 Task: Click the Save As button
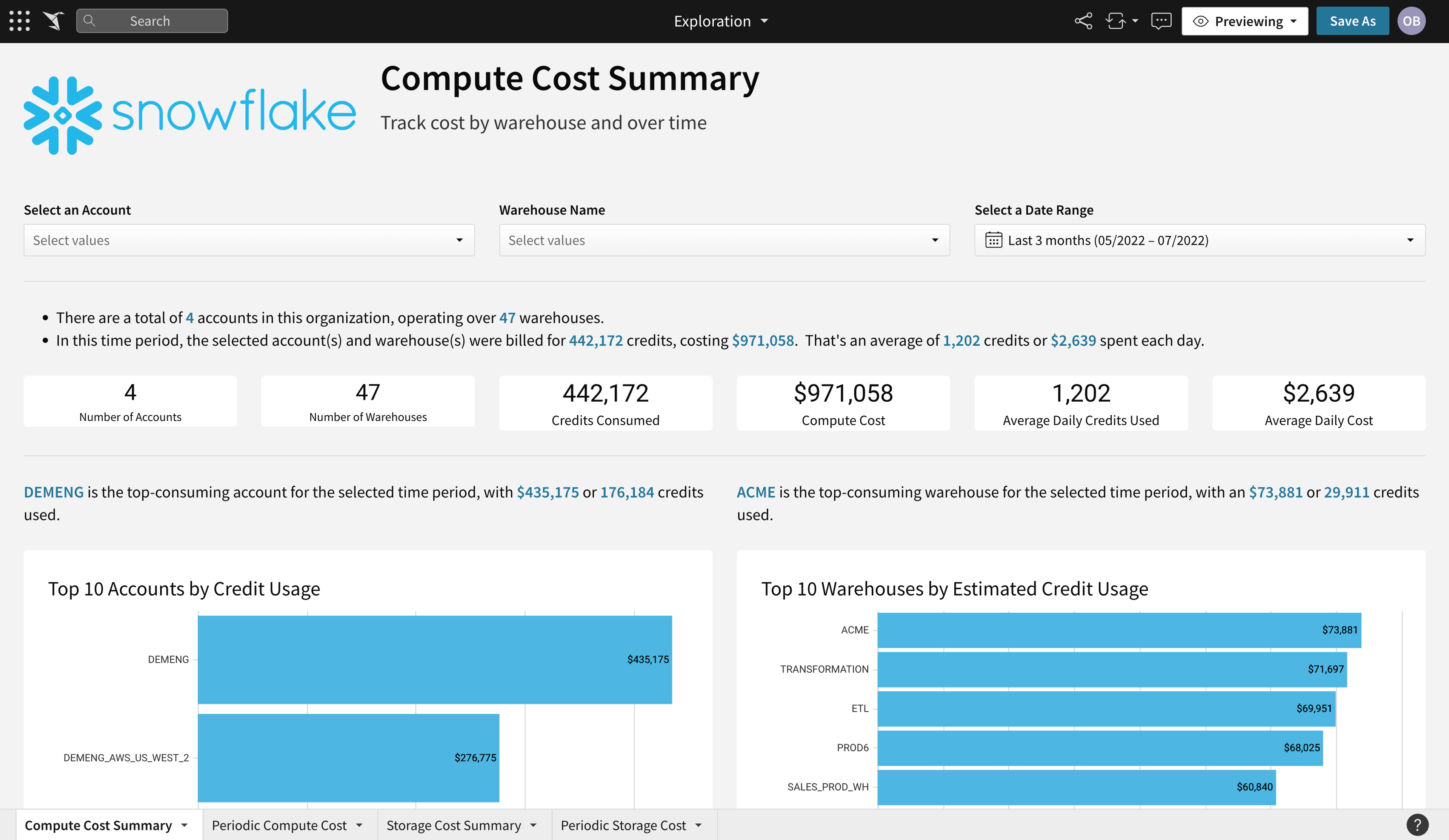[1352, 21]
